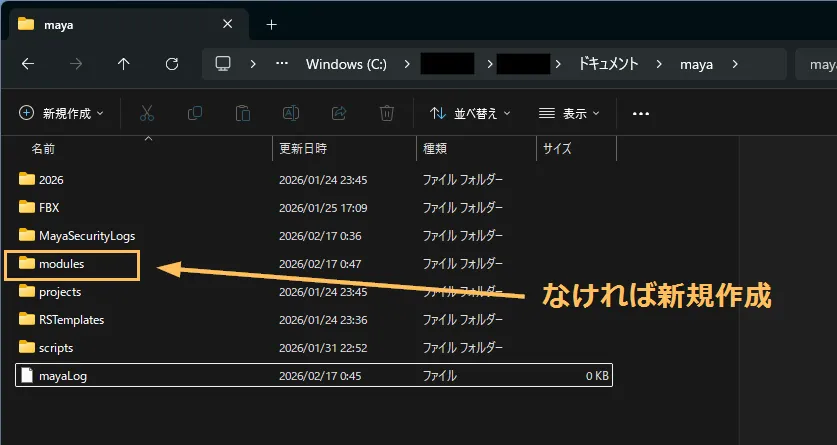837x445 pixels.
Task: Click the Share icon in toolbar
Action: [x=339, y=114]
